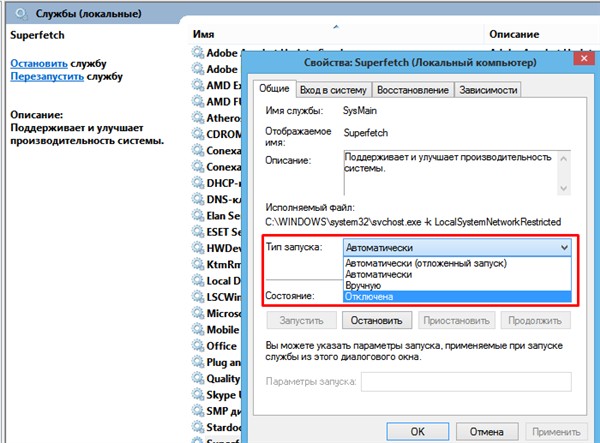Click the Отмена button

point(487,432)
